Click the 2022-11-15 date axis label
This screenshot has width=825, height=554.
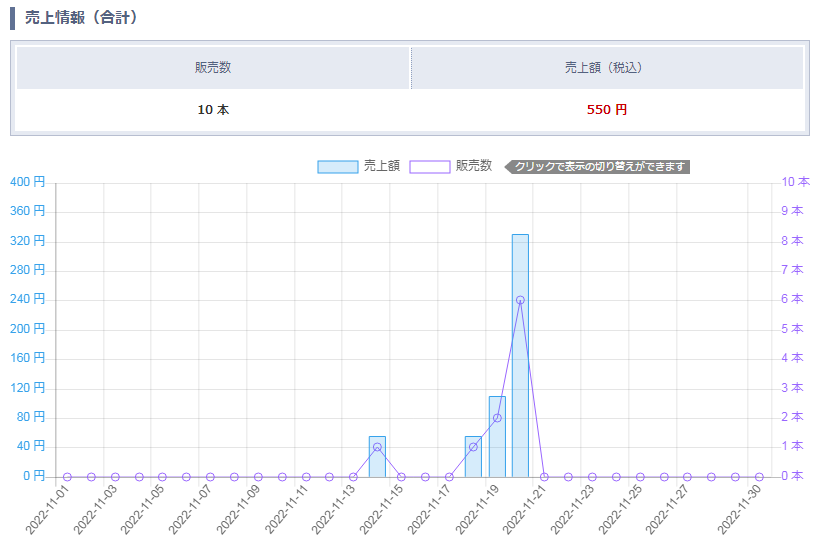[381, 510]
